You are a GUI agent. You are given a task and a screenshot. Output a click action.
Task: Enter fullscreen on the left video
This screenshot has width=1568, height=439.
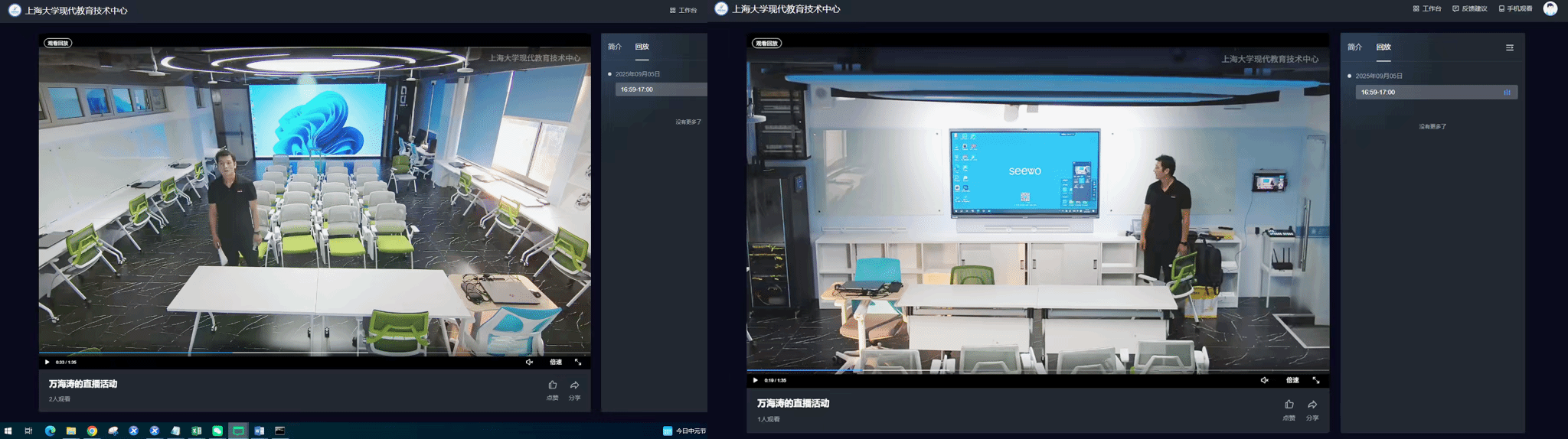[578, 363]
